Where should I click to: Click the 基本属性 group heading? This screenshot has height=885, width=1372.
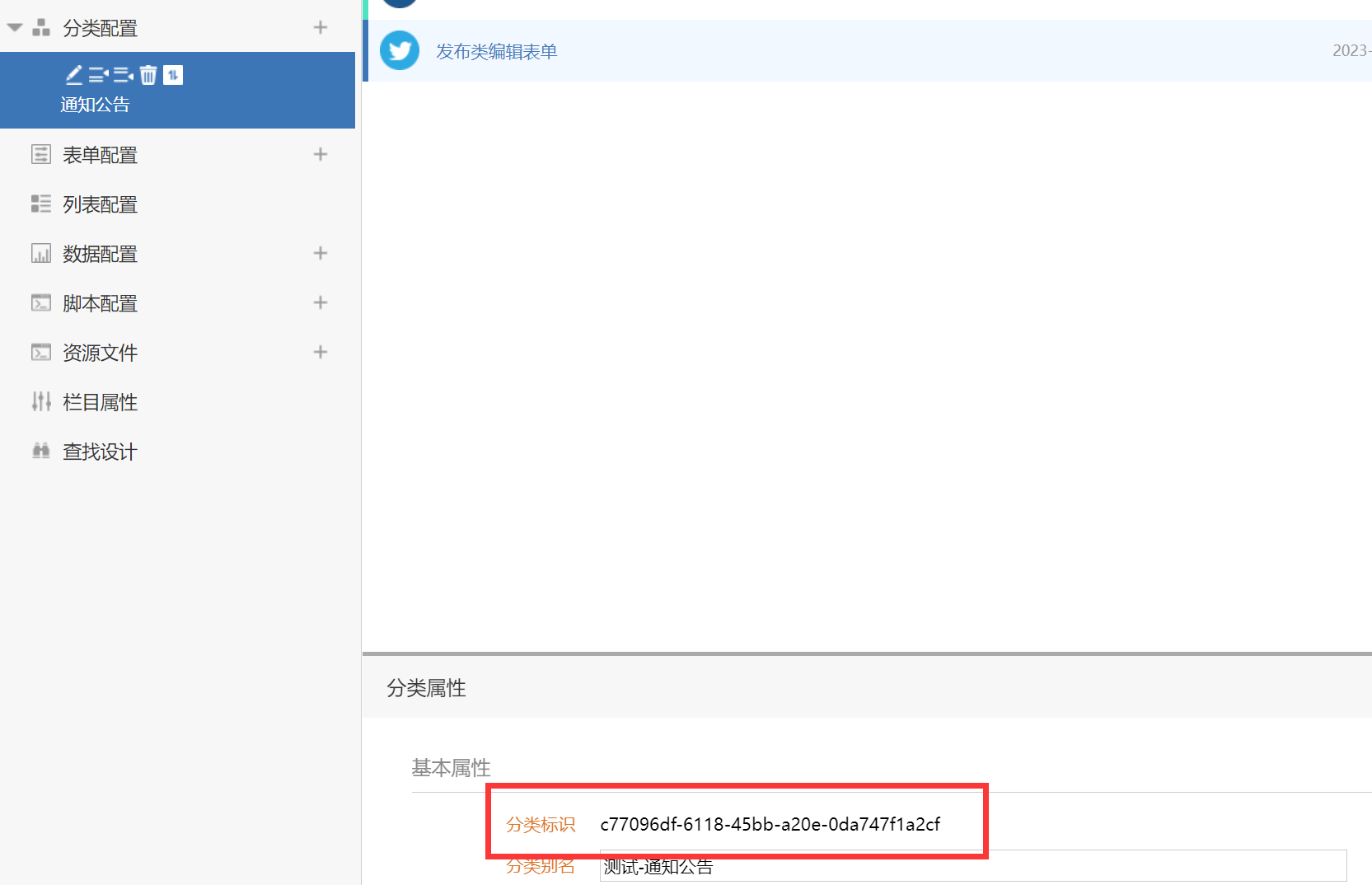pyautogui.click(x=452, y=768)
